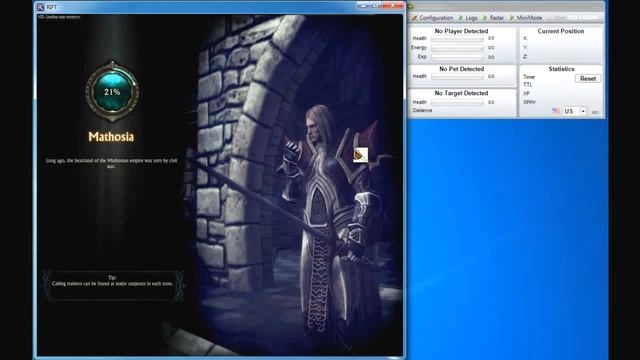
Task: Click the player Exp progress bar
Action: (x=457, y=57)
